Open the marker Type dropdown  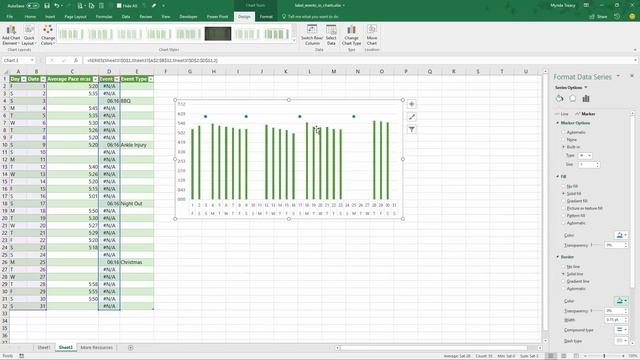[x=585, y=156]
